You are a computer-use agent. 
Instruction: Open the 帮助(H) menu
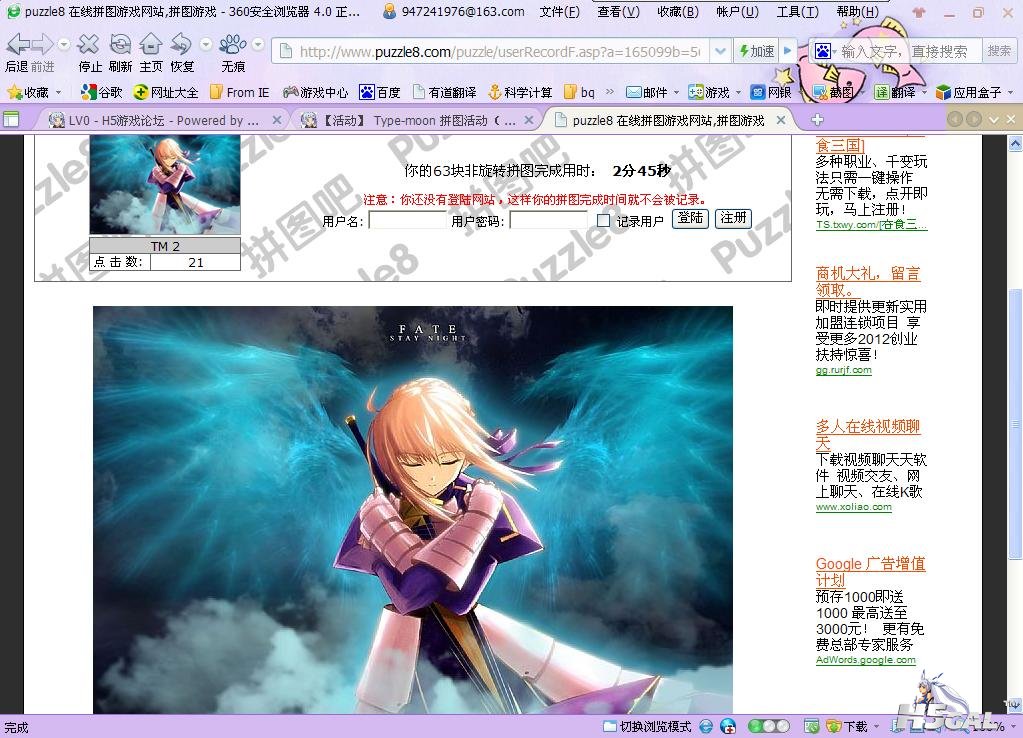[857, 12]
